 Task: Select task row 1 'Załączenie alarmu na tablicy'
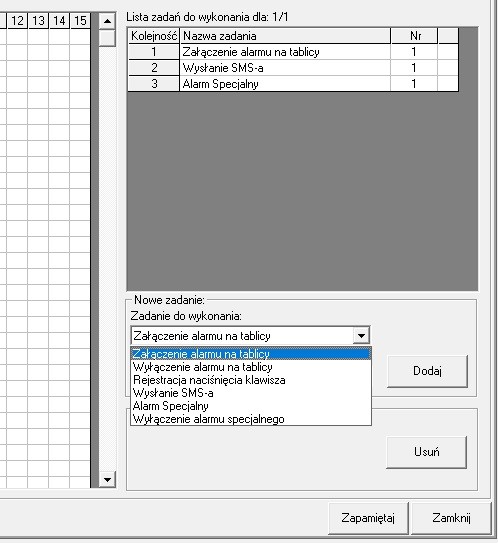[293, 52]
